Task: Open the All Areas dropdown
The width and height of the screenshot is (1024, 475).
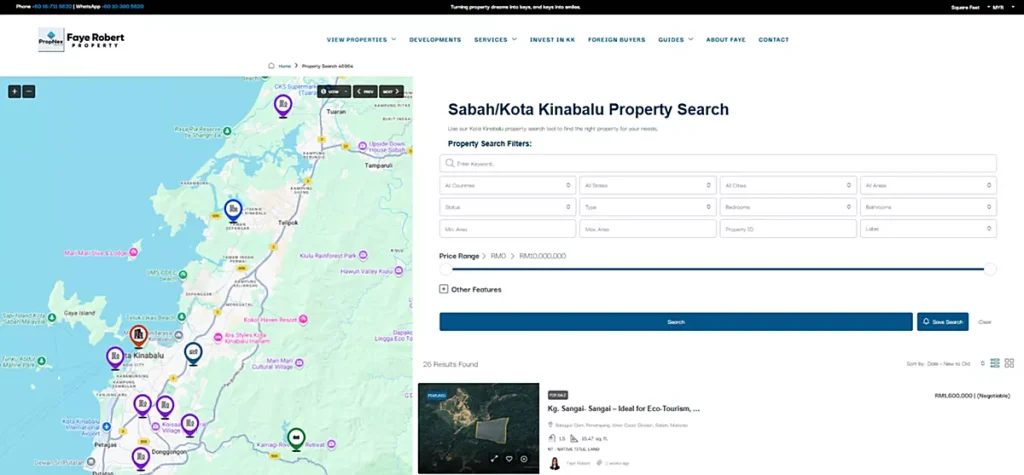Action: pos(929,186)
